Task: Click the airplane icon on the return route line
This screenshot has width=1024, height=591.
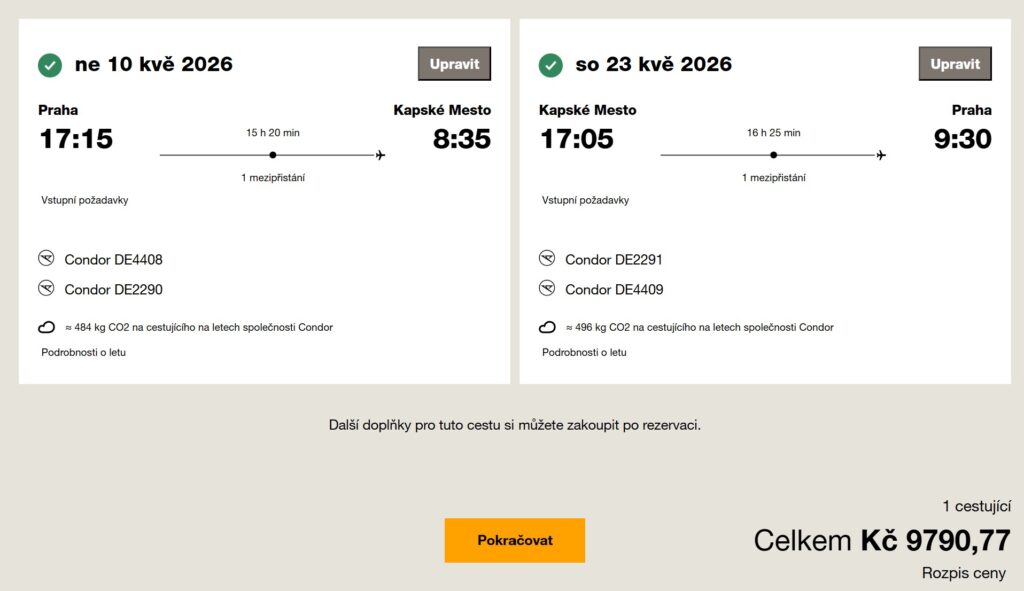Action: 881,155
